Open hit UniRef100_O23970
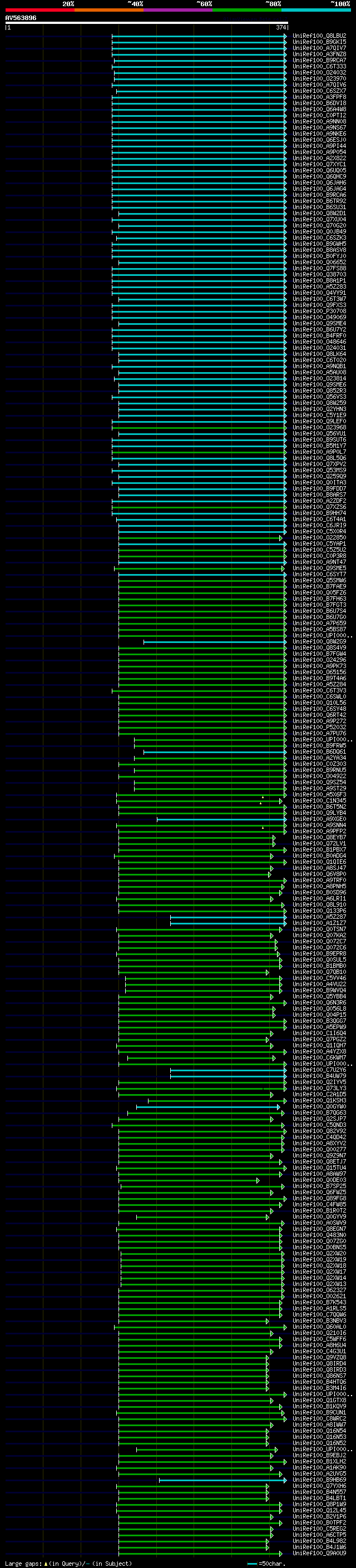Screen dimensions: 356x1568 coord(319,78)
